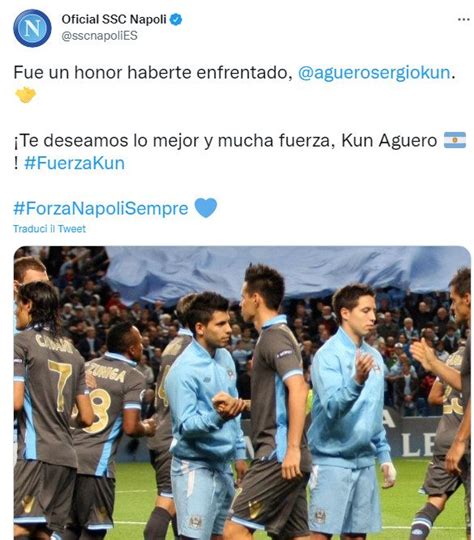Click Zuniga's jersey name in the photo
Viewport: 474px width, 540px height.
coord(106,373)
